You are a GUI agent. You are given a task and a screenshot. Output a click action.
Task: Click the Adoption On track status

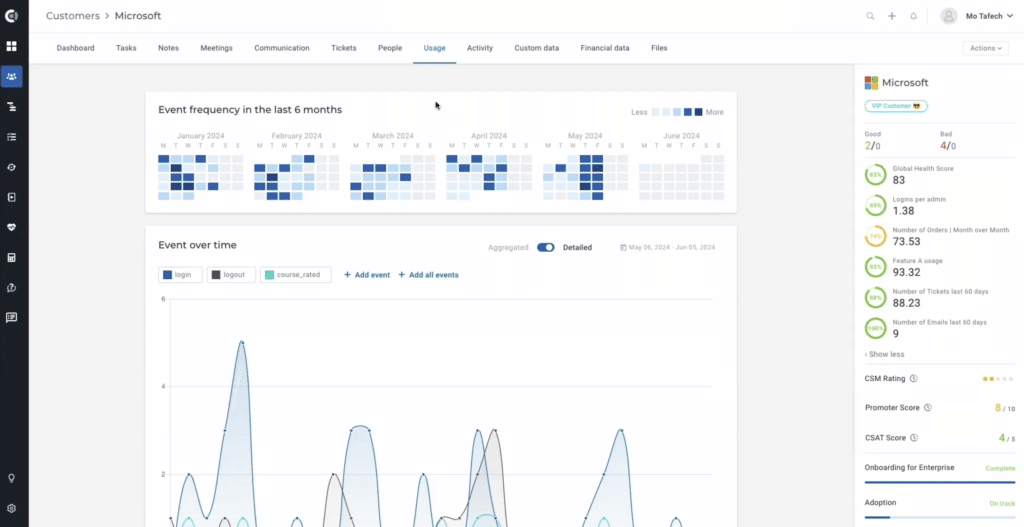(x=1002, y=503)
